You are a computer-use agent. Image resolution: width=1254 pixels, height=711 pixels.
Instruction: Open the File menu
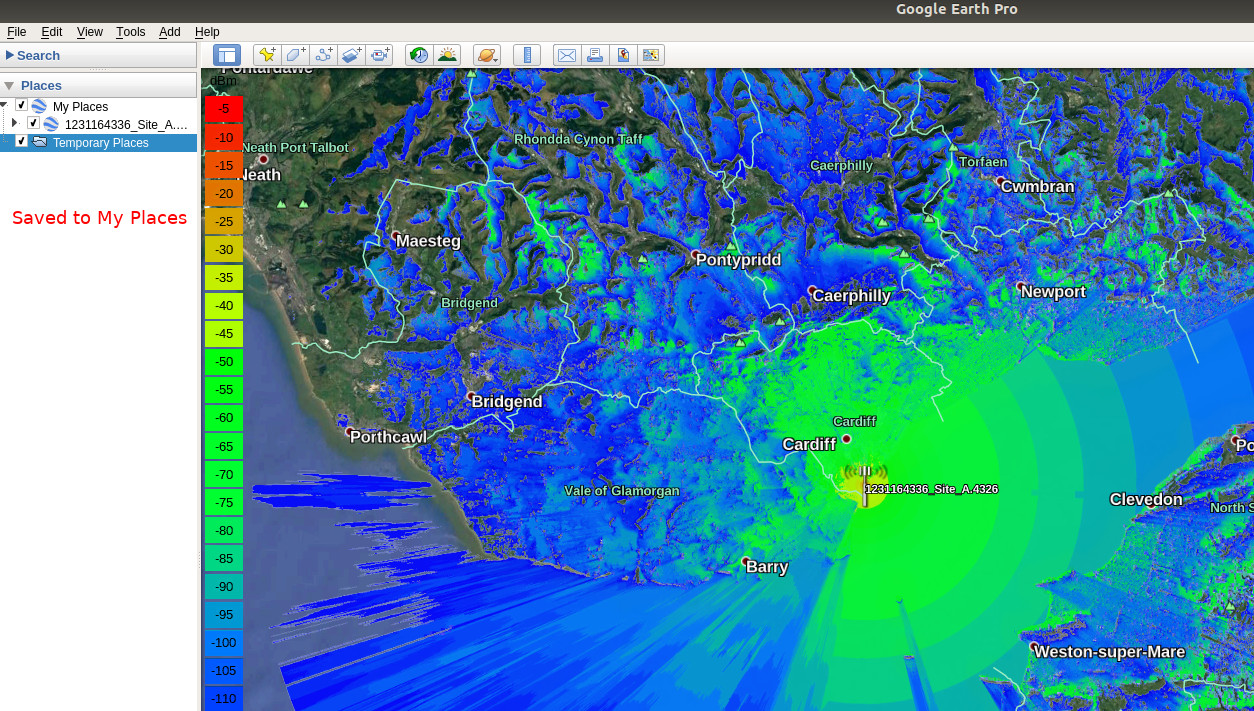click(17, 32)
